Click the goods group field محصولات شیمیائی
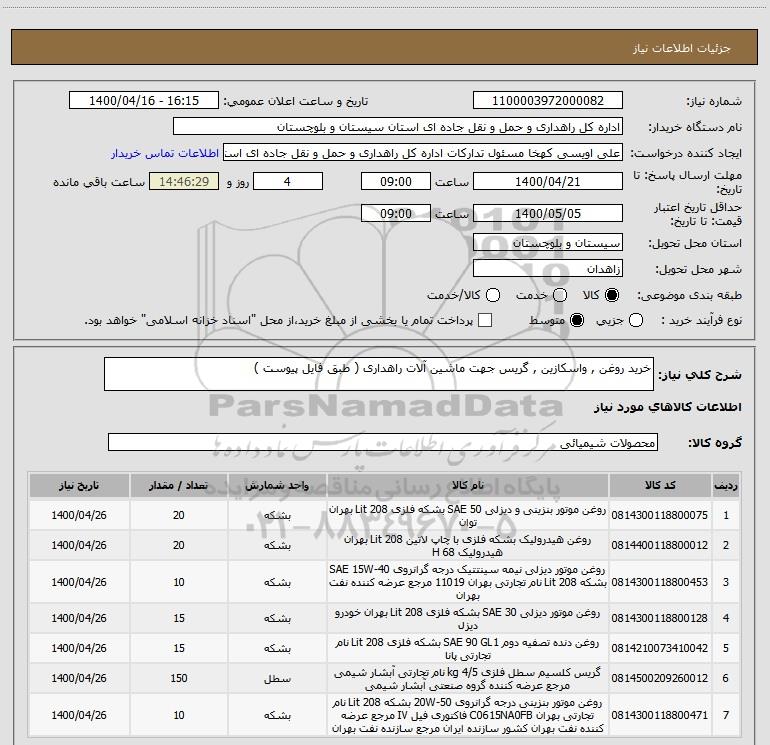Screen dimensions: 770x745 [383, 442]
